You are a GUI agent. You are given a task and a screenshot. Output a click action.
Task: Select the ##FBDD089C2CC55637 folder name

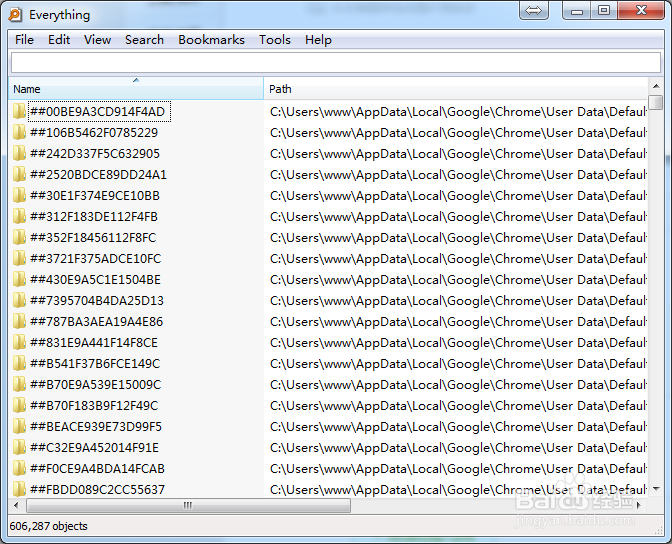(x=97, y=490)
